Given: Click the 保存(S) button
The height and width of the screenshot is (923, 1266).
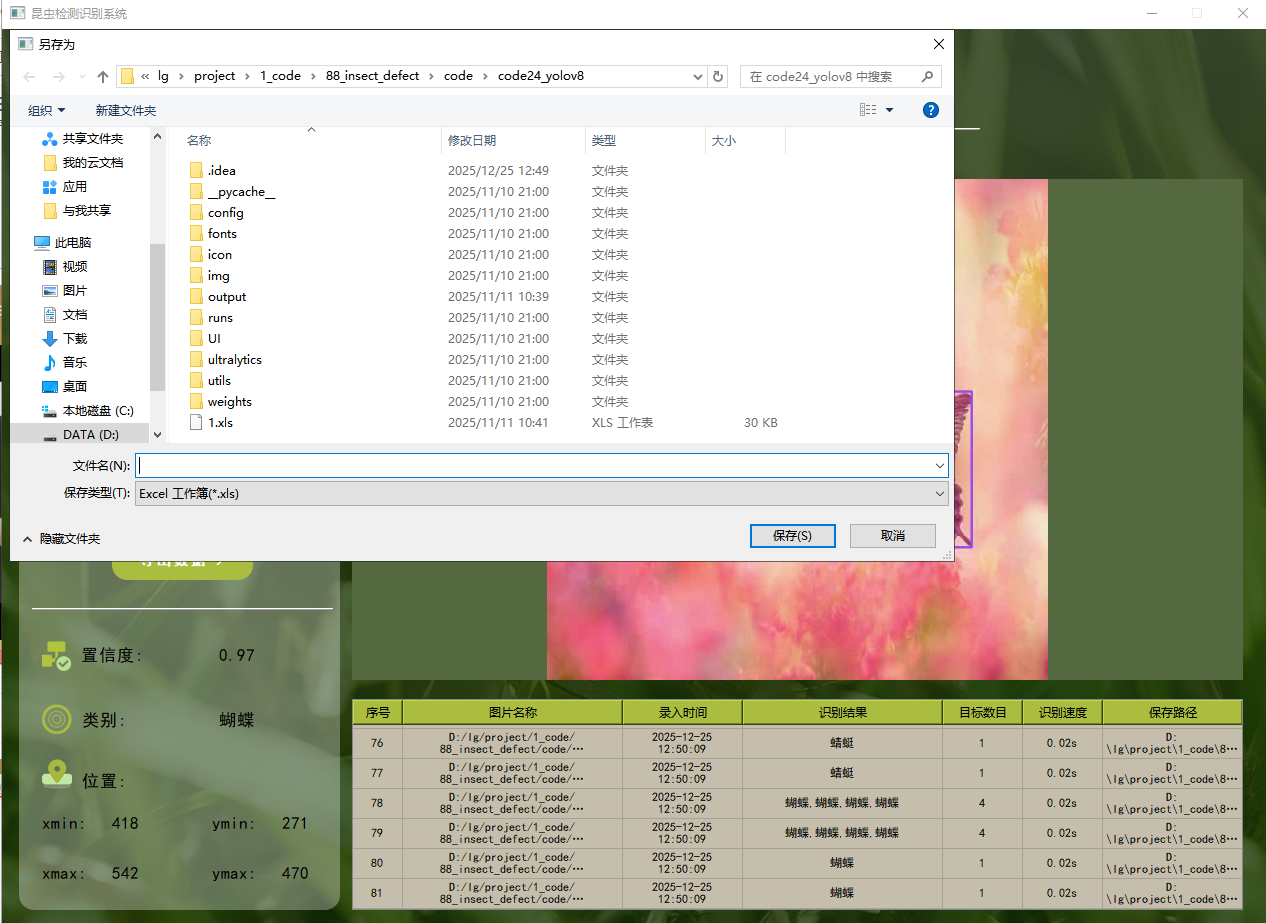Looking at the screenshot, I should click(x=792, y=536).
